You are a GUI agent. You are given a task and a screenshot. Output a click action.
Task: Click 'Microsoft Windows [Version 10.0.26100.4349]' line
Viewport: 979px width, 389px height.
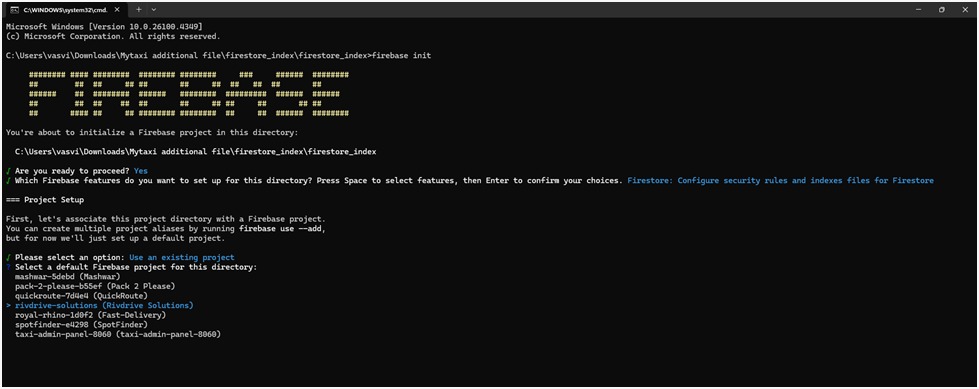tap(104, 27)
